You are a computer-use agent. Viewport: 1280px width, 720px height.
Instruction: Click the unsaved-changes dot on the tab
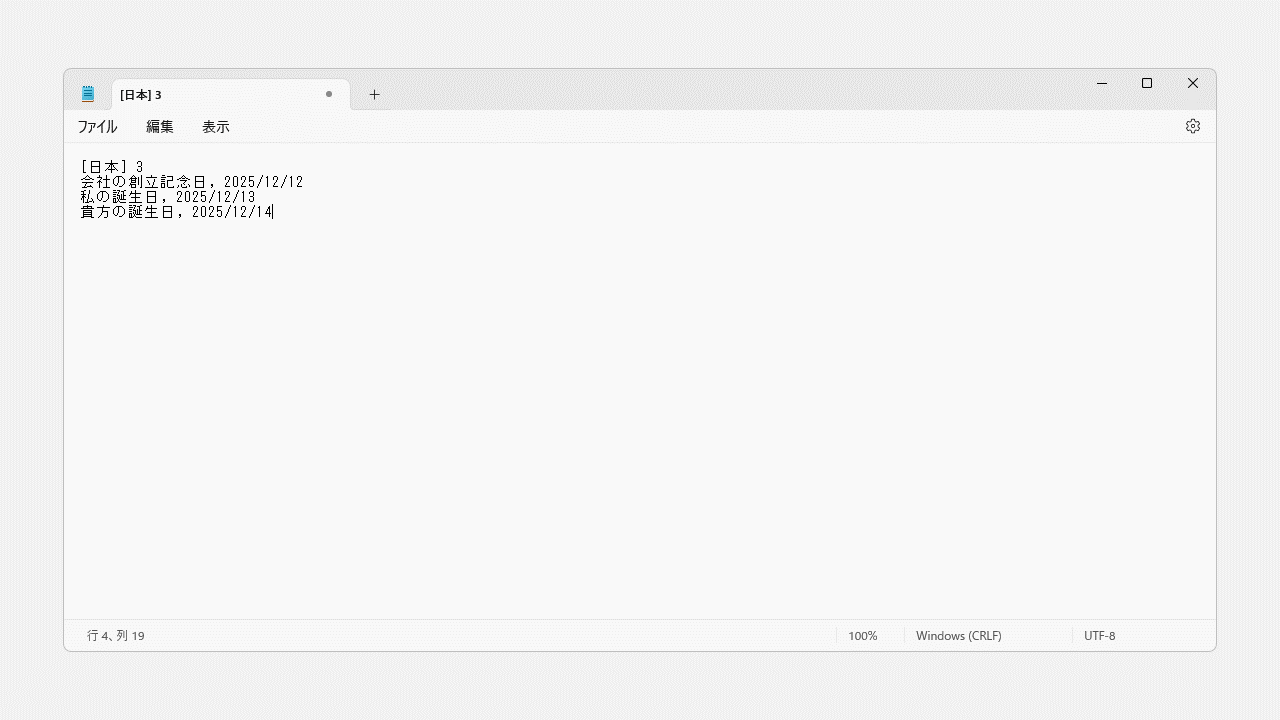coord(329,94)
